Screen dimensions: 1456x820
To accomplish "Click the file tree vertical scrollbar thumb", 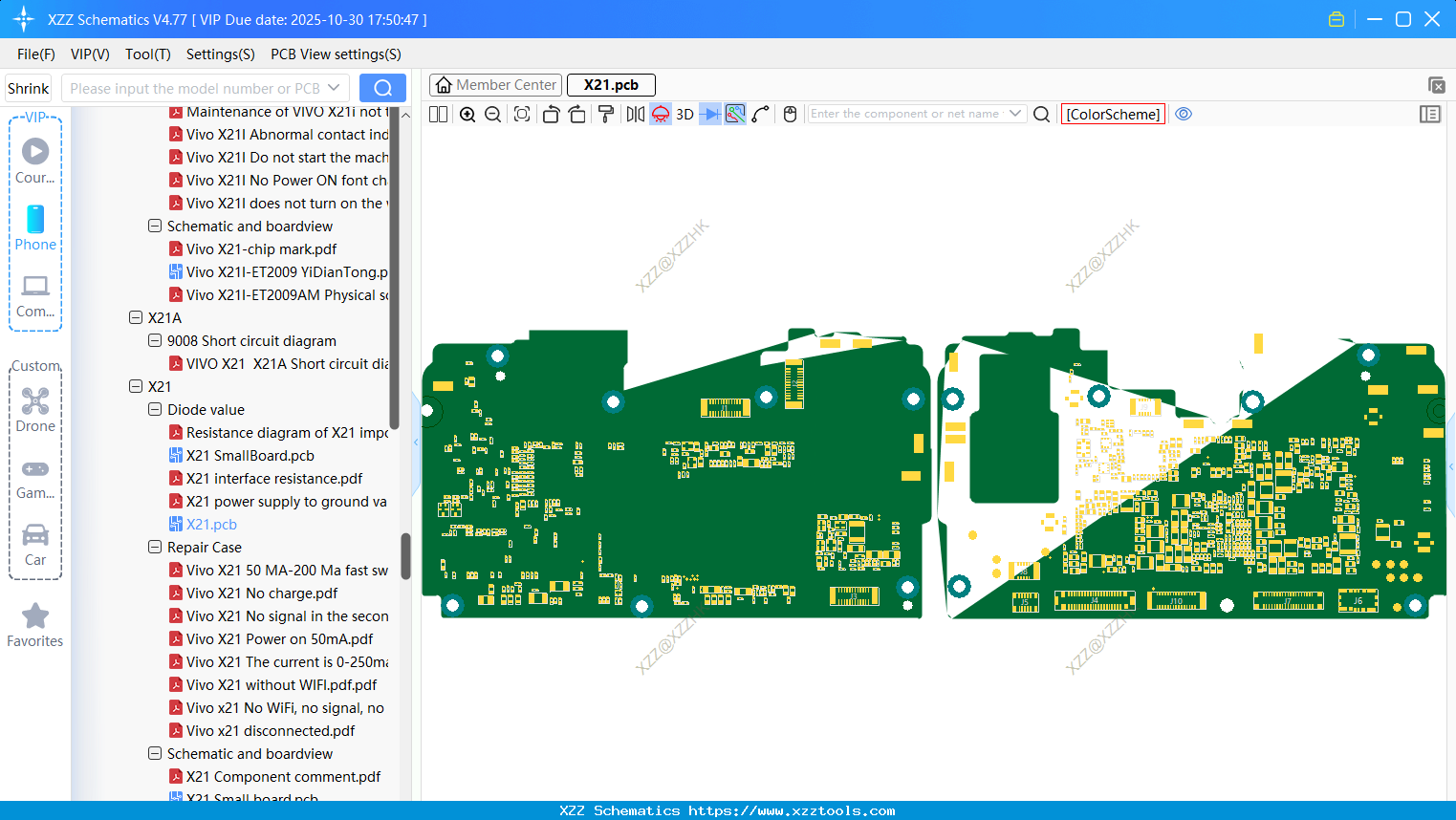I will tap(405, 556).
